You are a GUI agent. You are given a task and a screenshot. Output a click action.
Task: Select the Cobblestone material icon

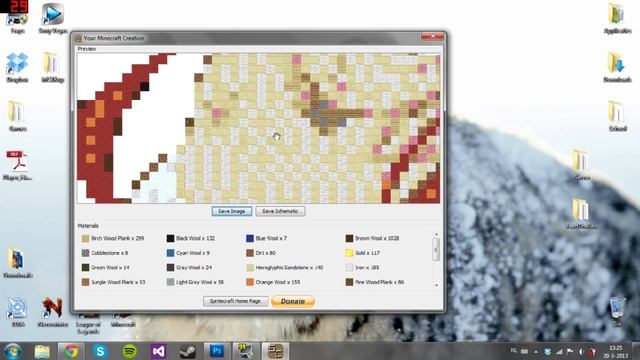coord(85,253)
